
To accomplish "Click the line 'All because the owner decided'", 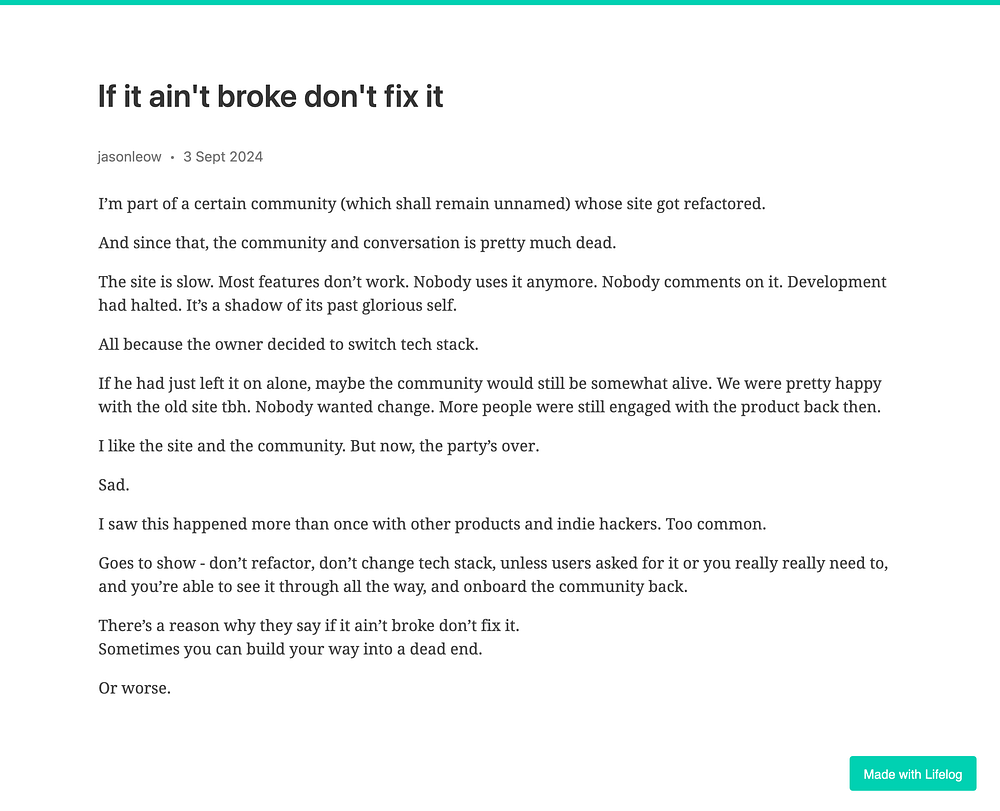I will [288, 344].
